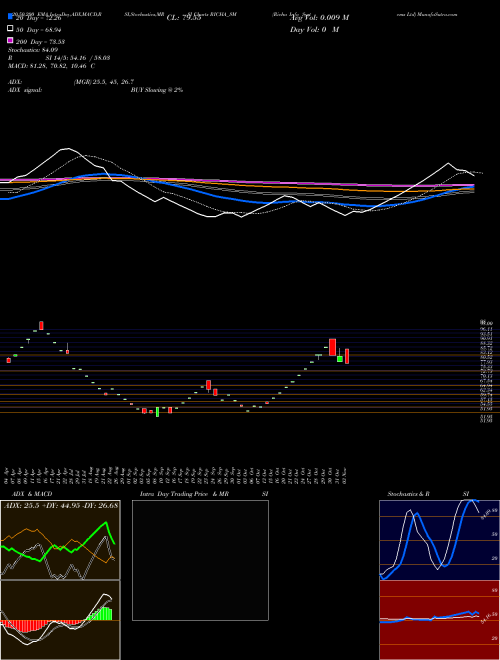Click the empty Intra Day Trading Price box
The width and height of the screenshot is (500, 660).
[200, 560]
